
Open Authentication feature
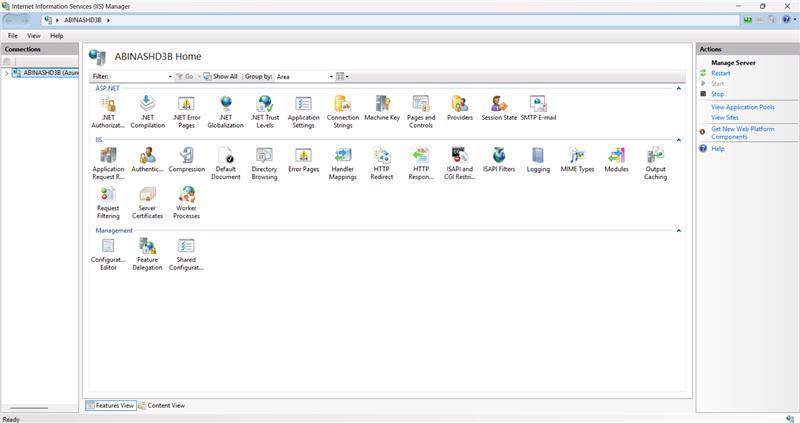[147, 160]
